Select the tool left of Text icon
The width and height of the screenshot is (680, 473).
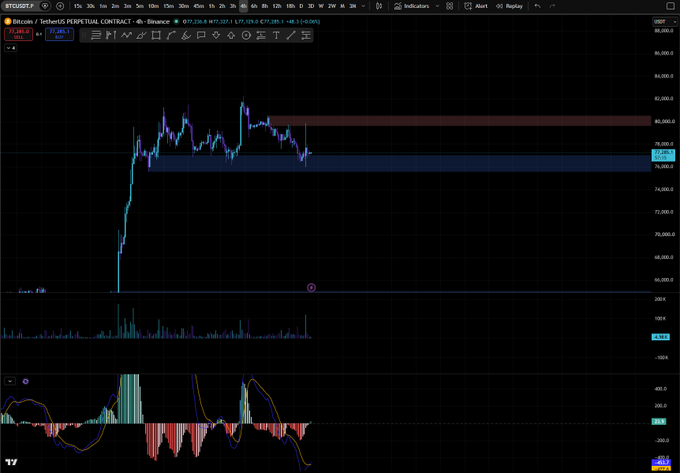click(x=261, y=36)
